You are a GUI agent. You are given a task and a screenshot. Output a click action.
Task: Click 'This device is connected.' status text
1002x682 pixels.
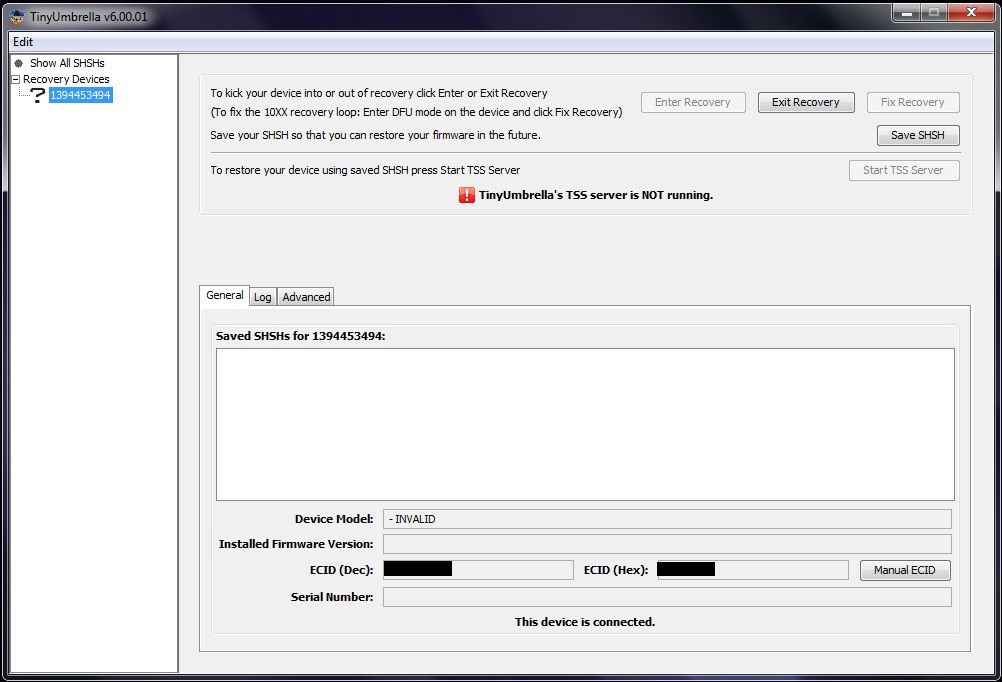(585, 622)
